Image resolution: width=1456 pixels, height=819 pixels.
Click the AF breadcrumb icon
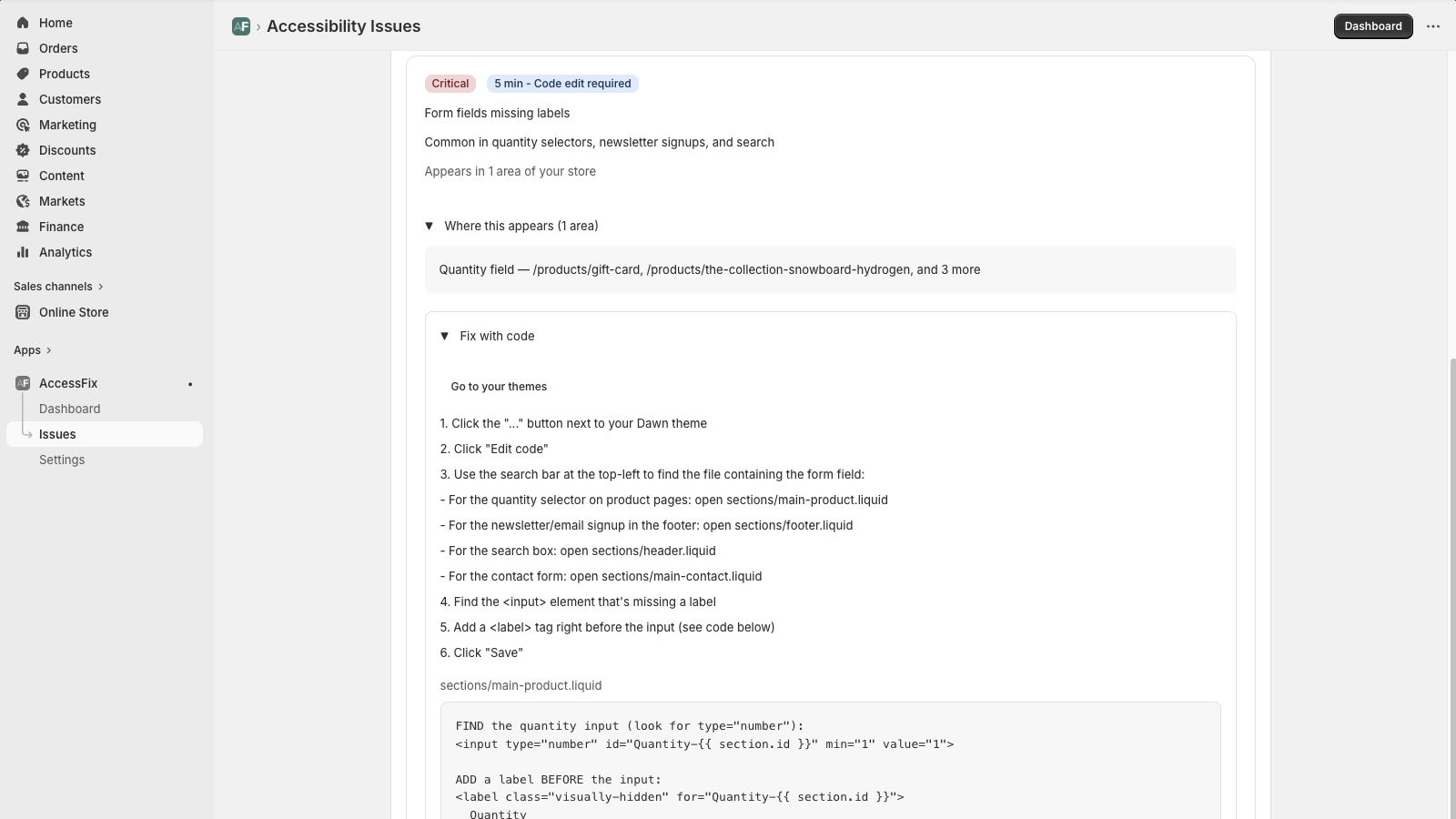(x=240, y=26)
